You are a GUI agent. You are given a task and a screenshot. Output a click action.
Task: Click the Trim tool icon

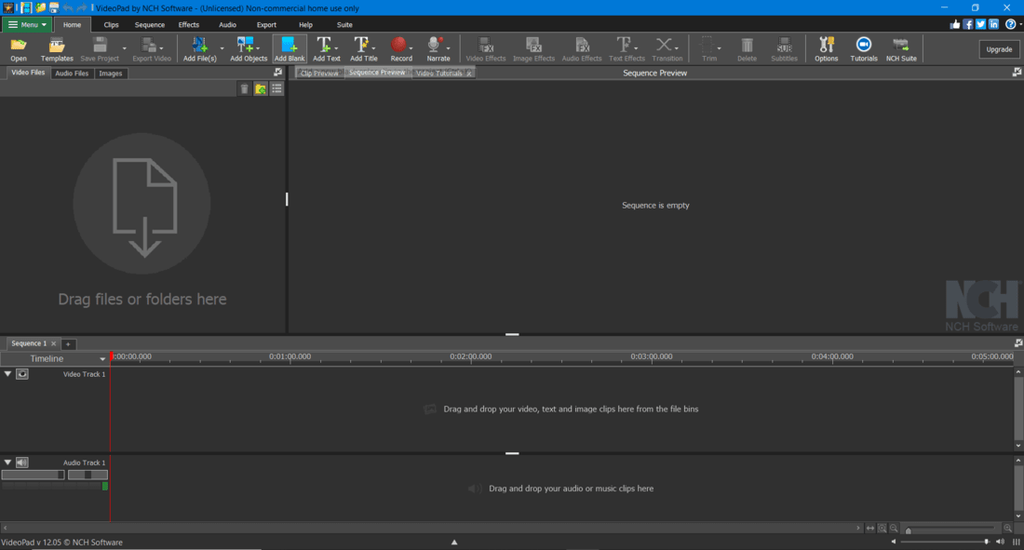click(x=707, y=45)
